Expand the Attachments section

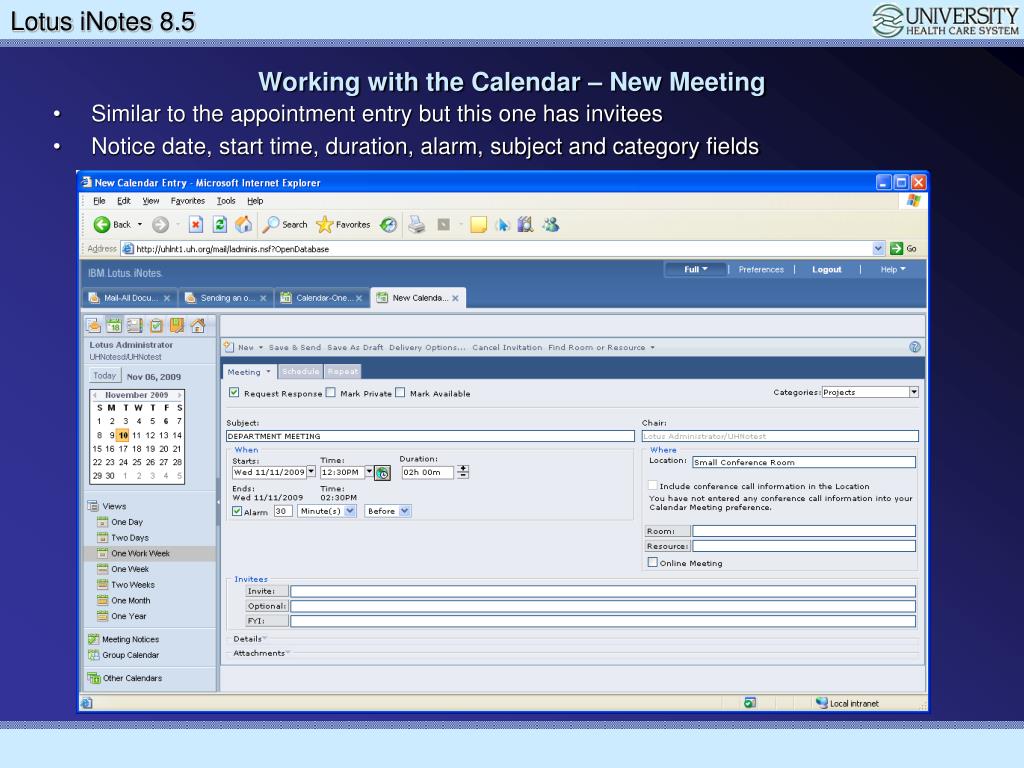(260, 653)
